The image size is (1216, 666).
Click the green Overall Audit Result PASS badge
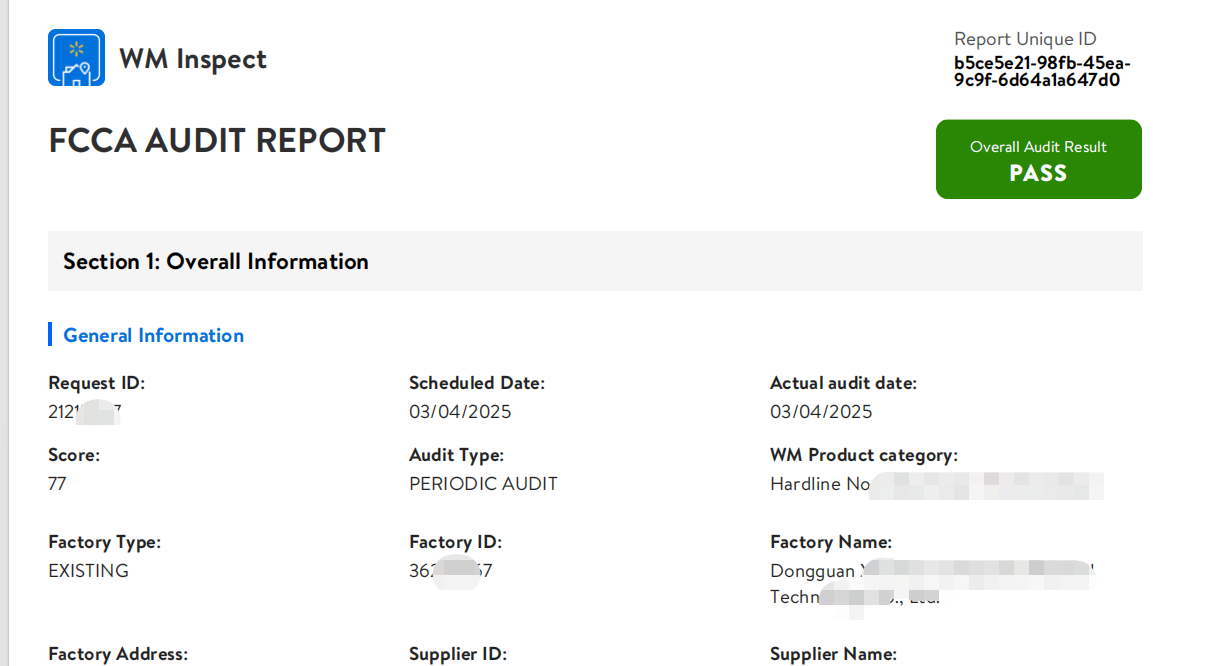point(1038,160)
